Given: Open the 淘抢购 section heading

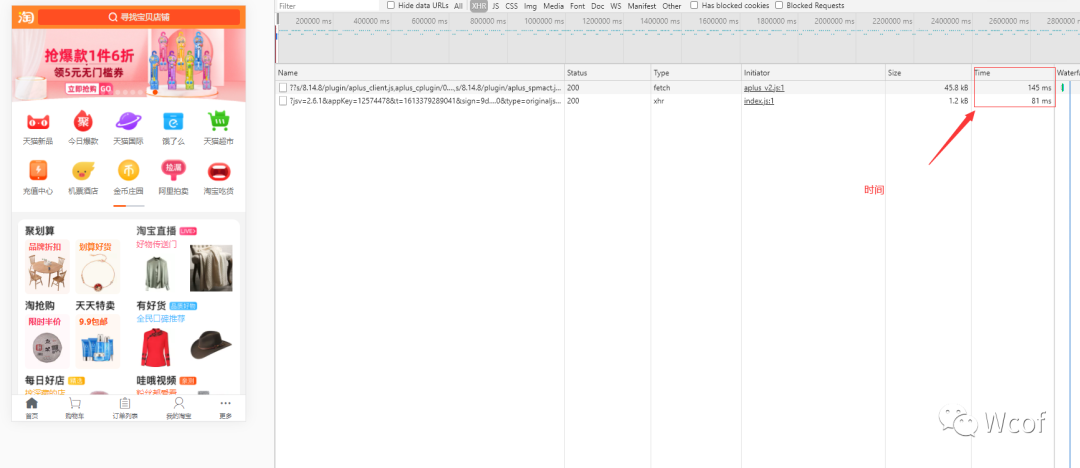Looking at the screenshot, I should click(40, 305).
